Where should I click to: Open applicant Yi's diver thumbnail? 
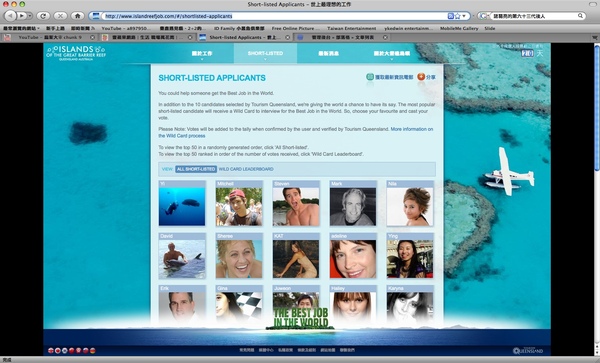[182, 207]
